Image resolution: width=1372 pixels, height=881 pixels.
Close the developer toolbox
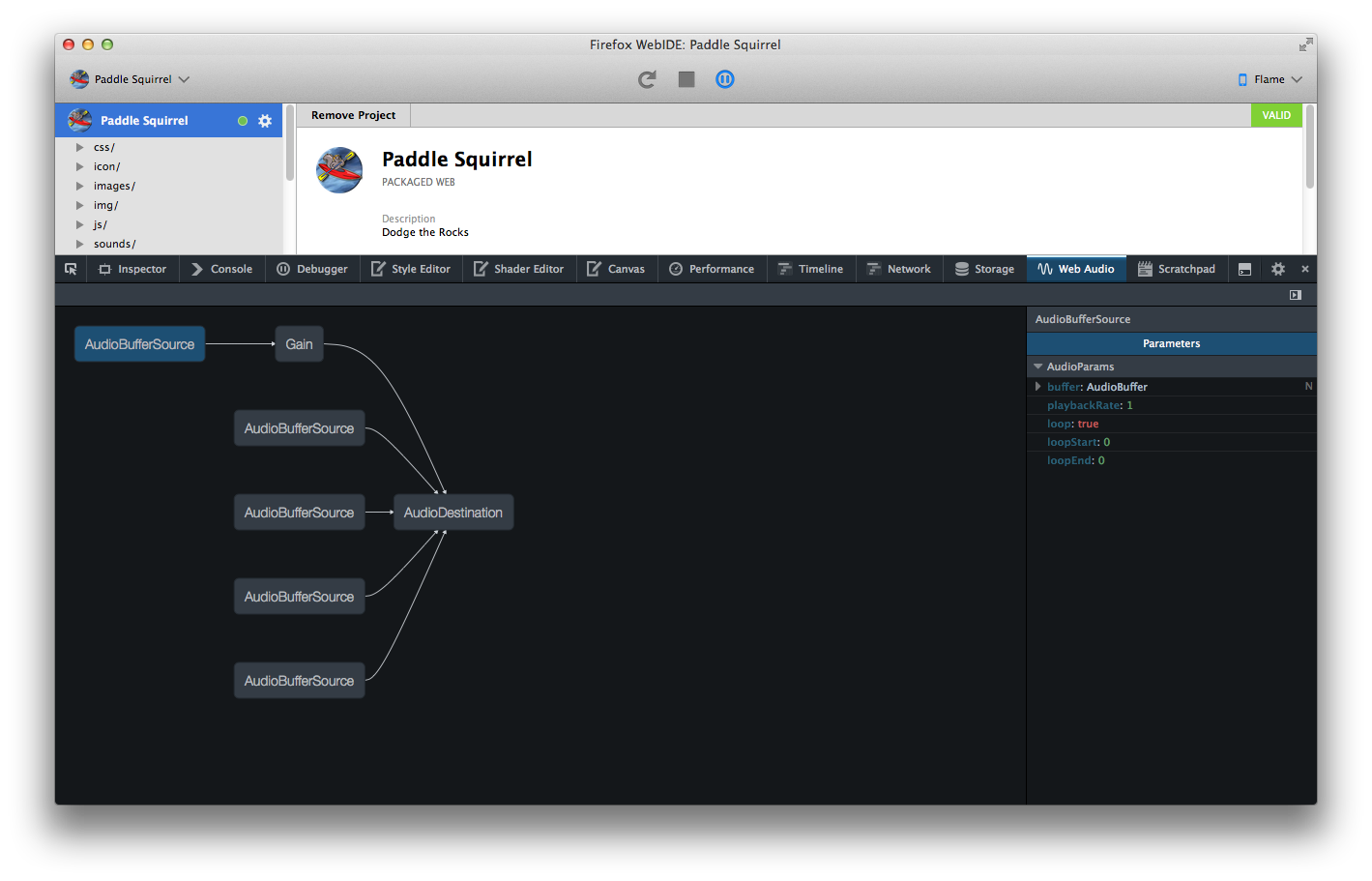click(1305, 269)
